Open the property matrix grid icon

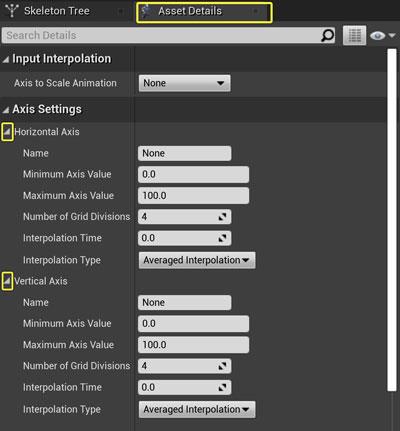354,35
